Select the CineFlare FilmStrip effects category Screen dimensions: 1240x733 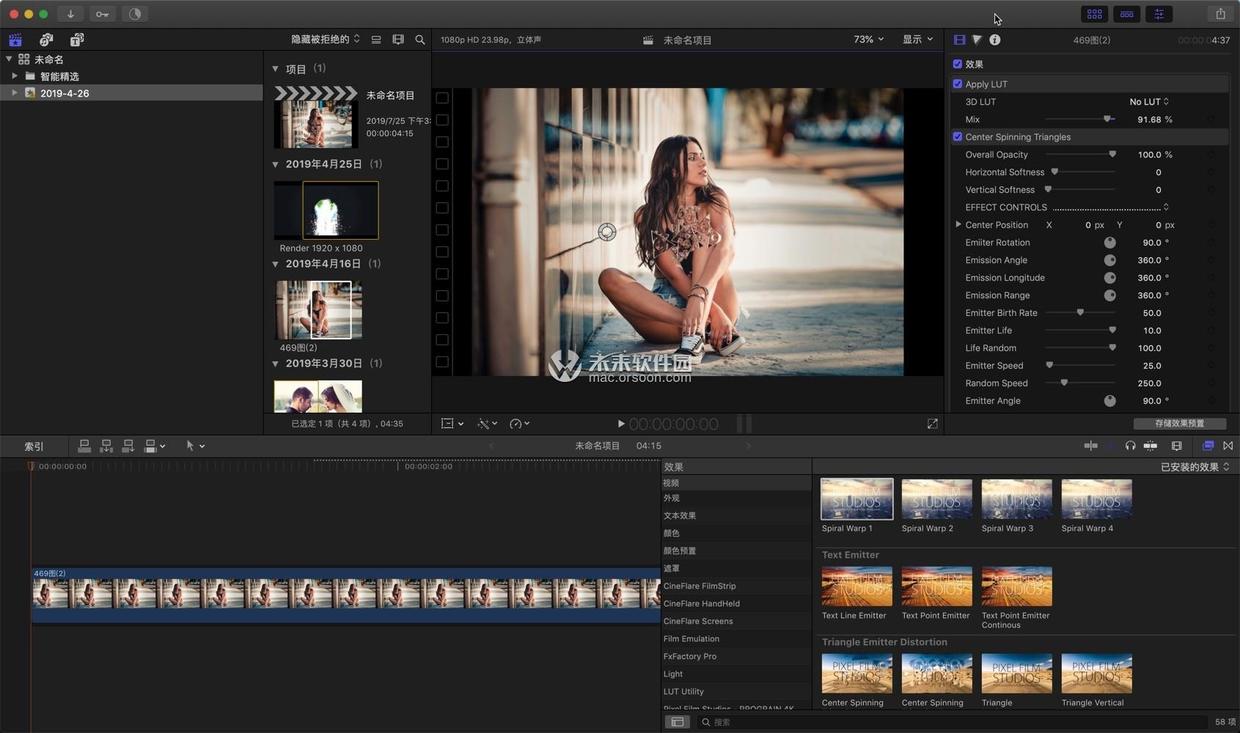[x=699, y=586]
